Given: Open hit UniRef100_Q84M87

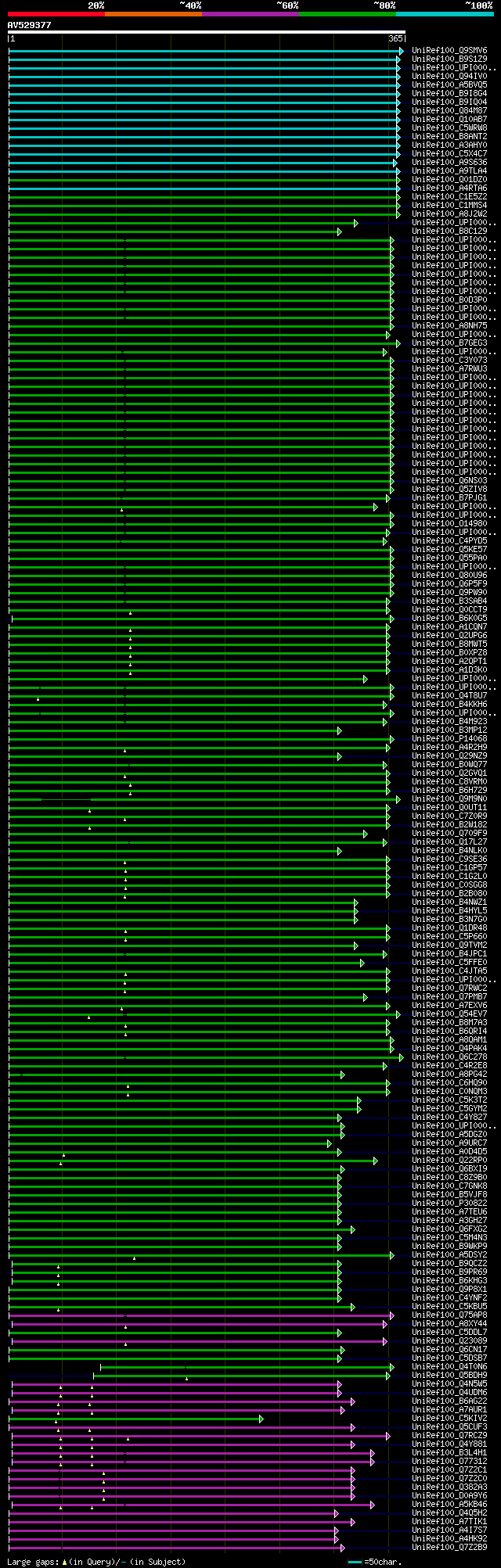Looking at the screenshot, I should pos(449,111).
